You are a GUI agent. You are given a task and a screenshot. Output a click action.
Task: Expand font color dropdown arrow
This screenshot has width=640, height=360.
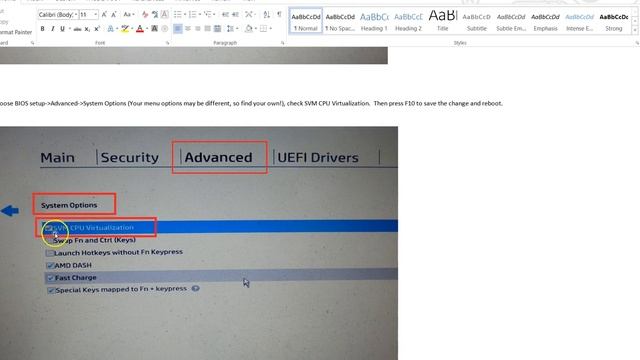point(147,29)
